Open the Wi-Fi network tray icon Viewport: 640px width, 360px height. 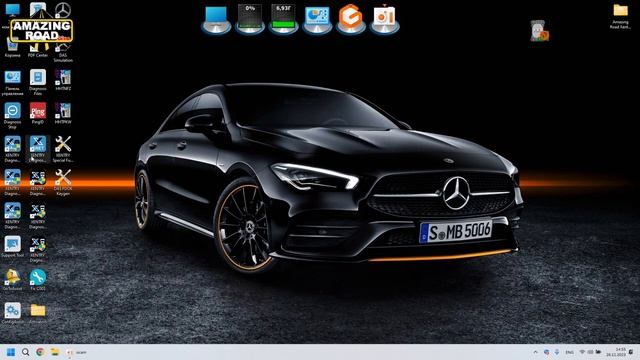(x=582, y=352)
